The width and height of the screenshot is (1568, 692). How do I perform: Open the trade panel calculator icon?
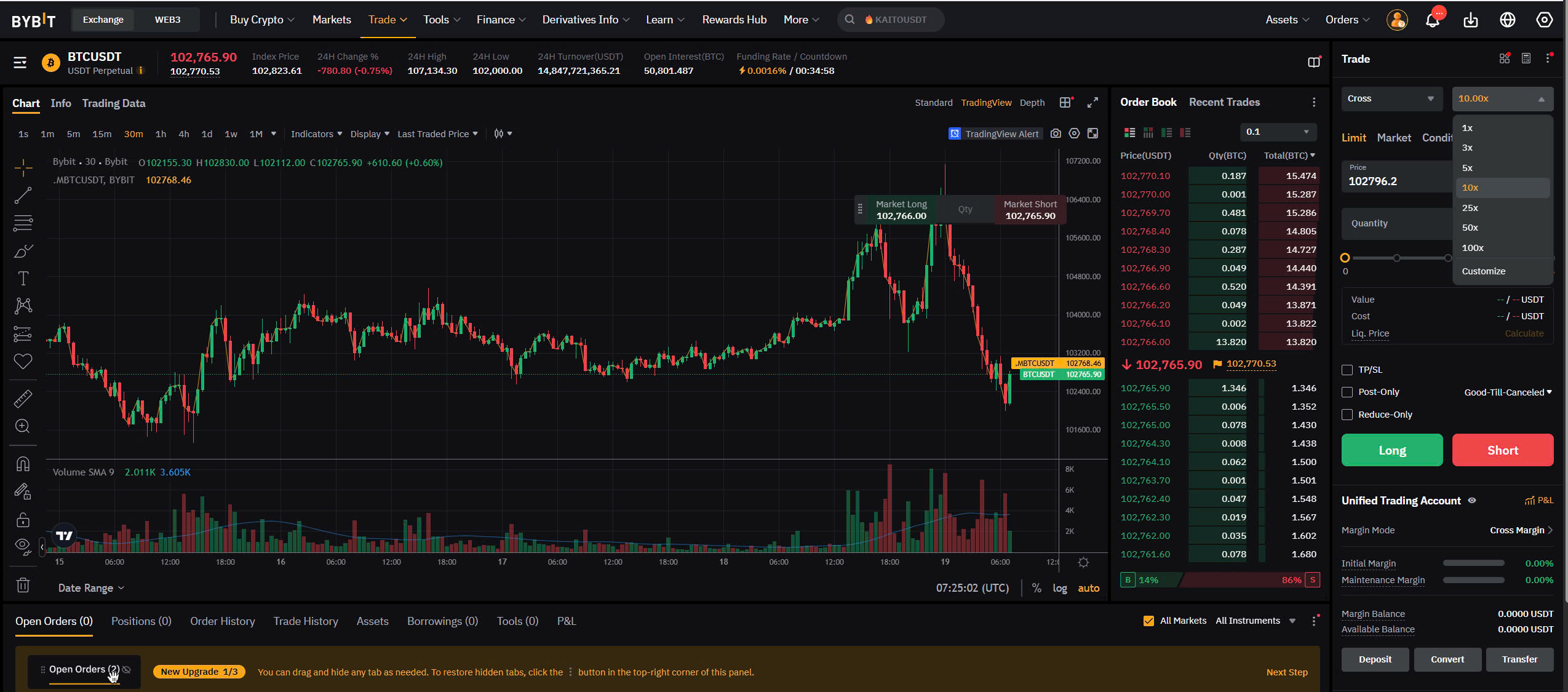1526,58
